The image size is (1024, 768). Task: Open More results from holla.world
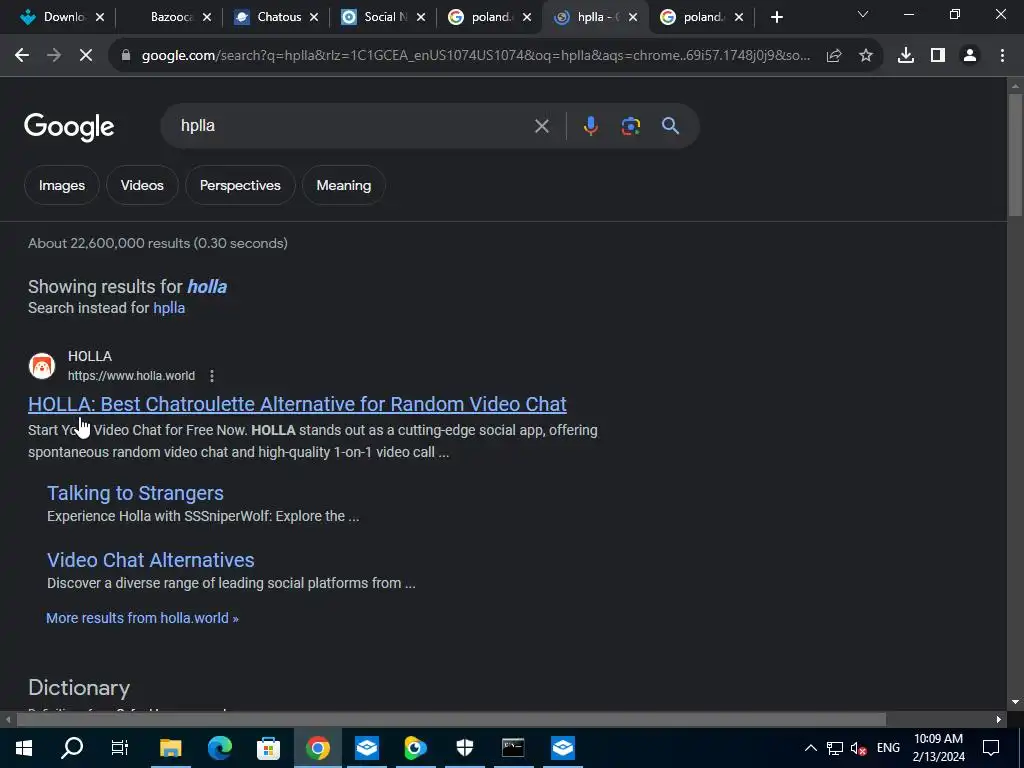(142, 618)
